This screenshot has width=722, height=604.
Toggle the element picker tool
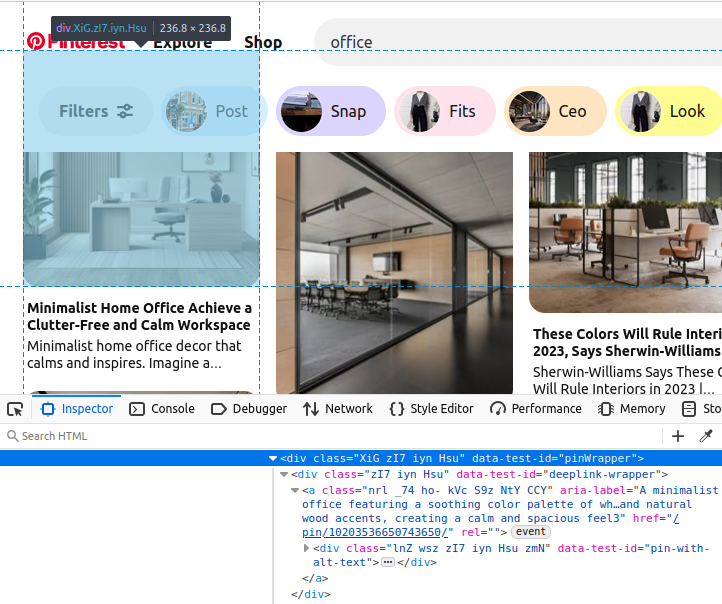pos(15,409)
